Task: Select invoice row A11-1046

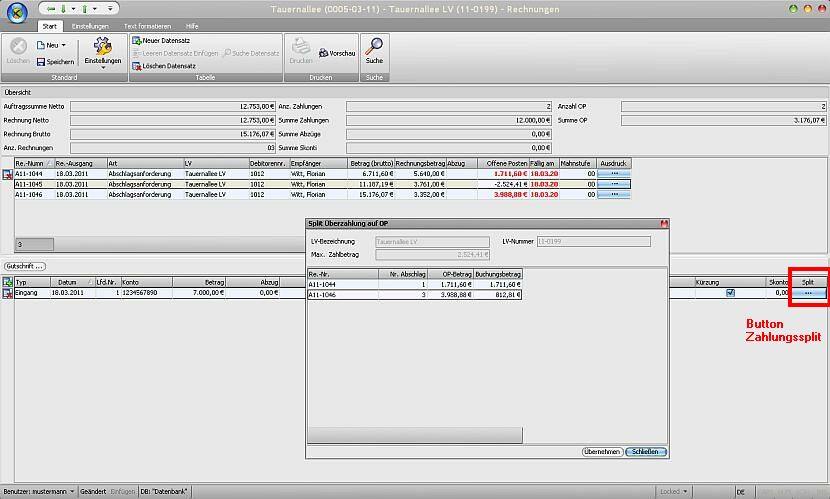Action: coord(322,194)
